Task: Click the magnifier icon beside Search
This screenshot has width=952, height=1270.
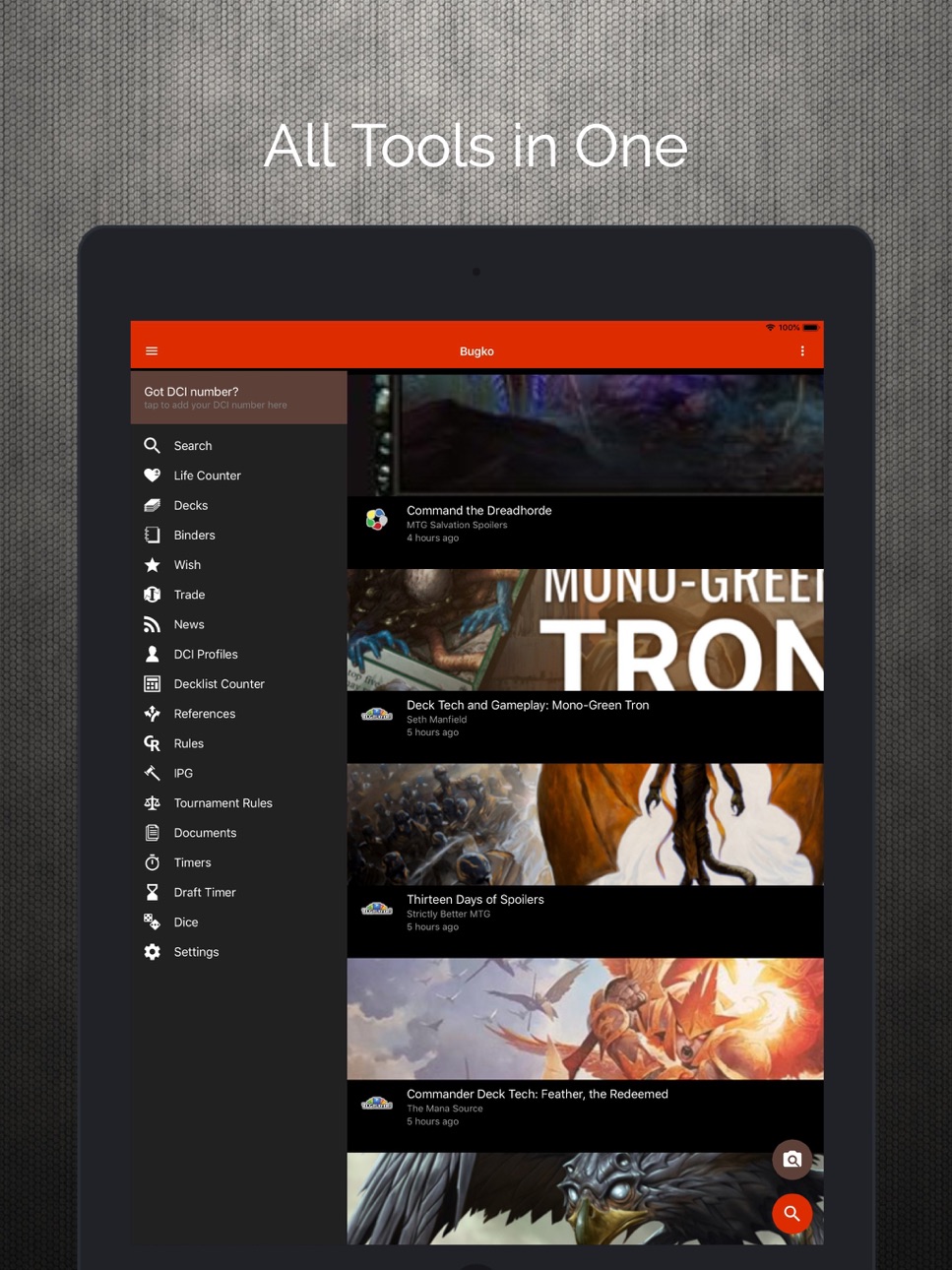Action: [x=152, y=445]
